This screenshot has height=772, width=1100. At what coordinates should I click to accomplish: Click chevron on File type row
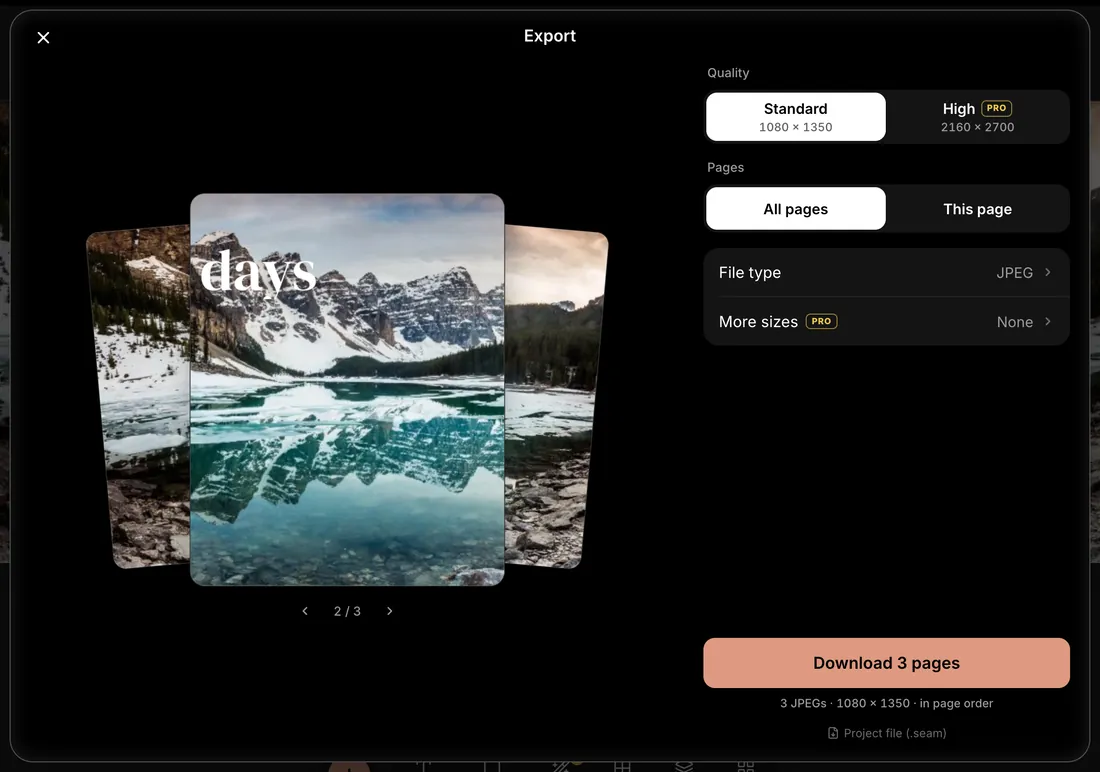(x=1047, y=272)
